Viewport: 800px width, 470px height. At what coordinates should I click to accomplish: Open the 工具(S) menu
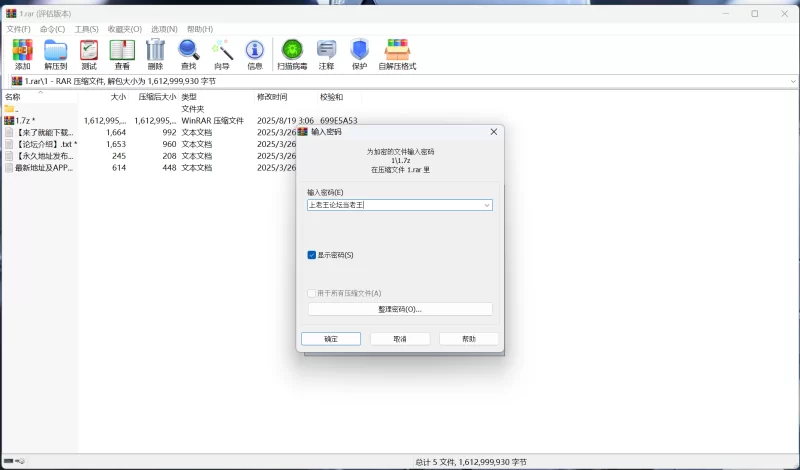(87, 29)
